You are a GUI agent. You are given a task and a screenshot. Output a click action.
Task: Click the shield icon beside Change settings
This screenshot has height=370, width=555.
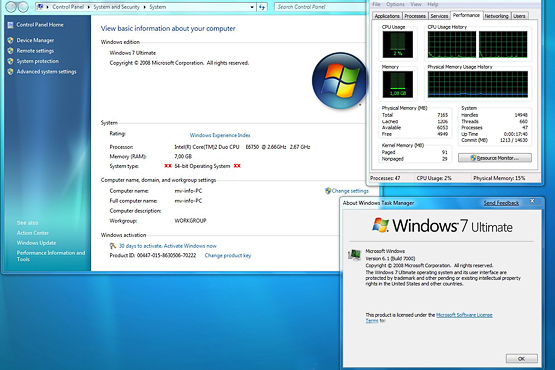click(x=328, y=191)
